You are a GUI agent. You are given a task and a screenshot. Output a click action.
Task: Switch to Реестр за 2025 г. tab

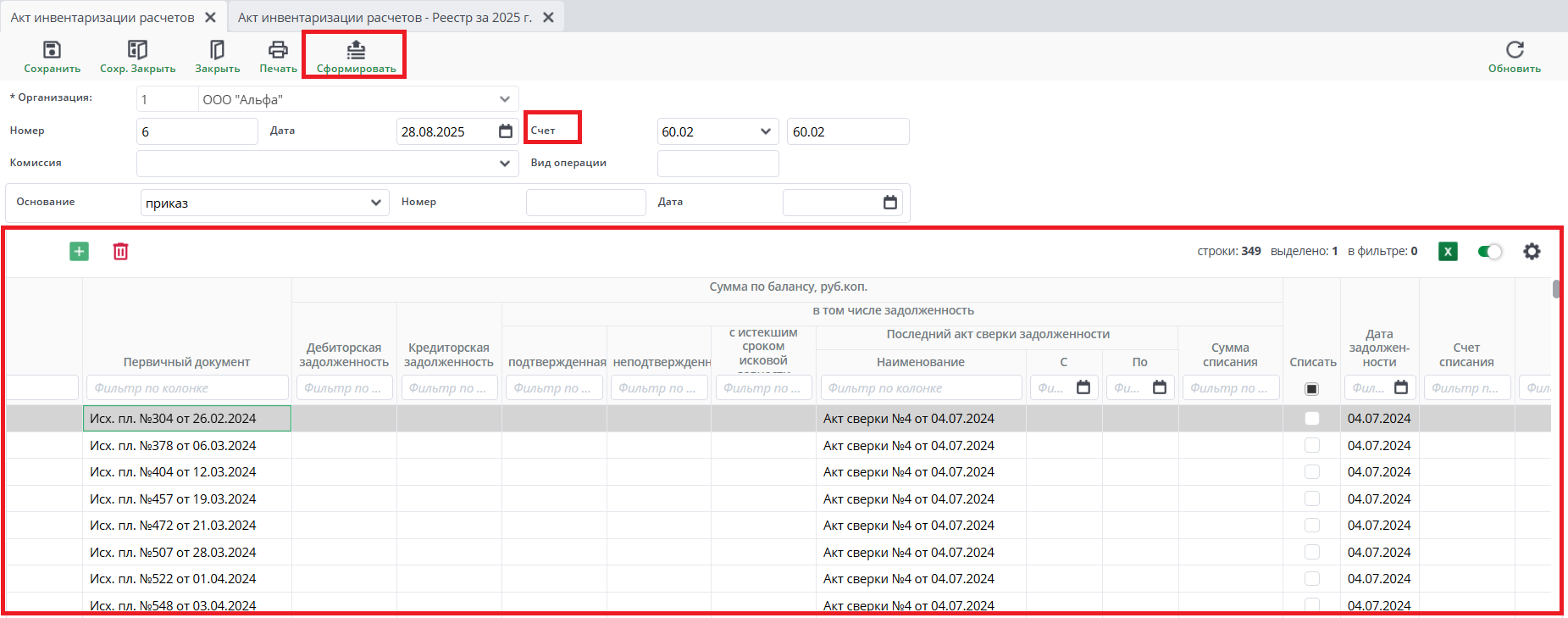tap(385, 17)
